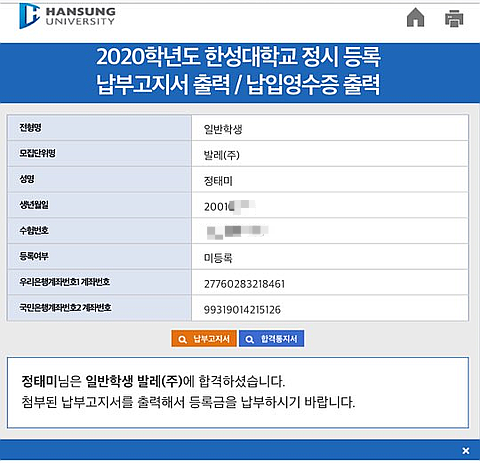Click the magnifier icon on 합격통지서 button
The width and height of the screenshot is (480, 463).
coord(249,339)
